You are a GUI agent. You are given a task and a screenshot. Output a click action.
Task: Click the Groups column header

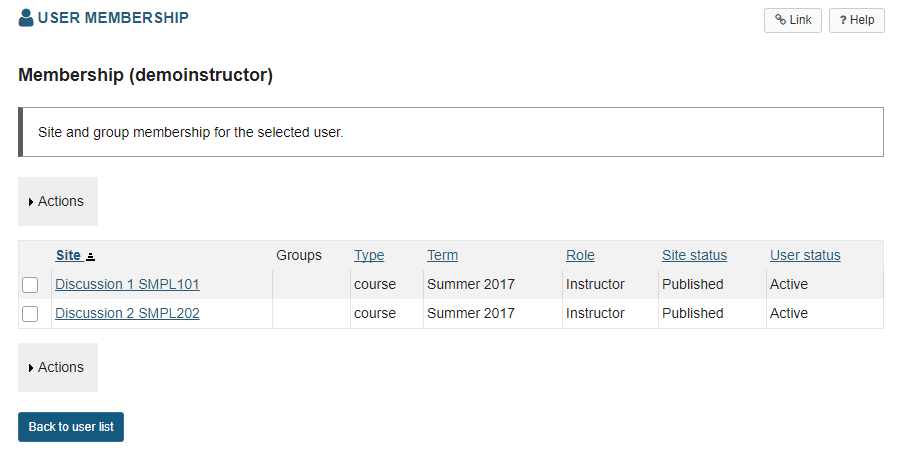[x=299, y=255]
